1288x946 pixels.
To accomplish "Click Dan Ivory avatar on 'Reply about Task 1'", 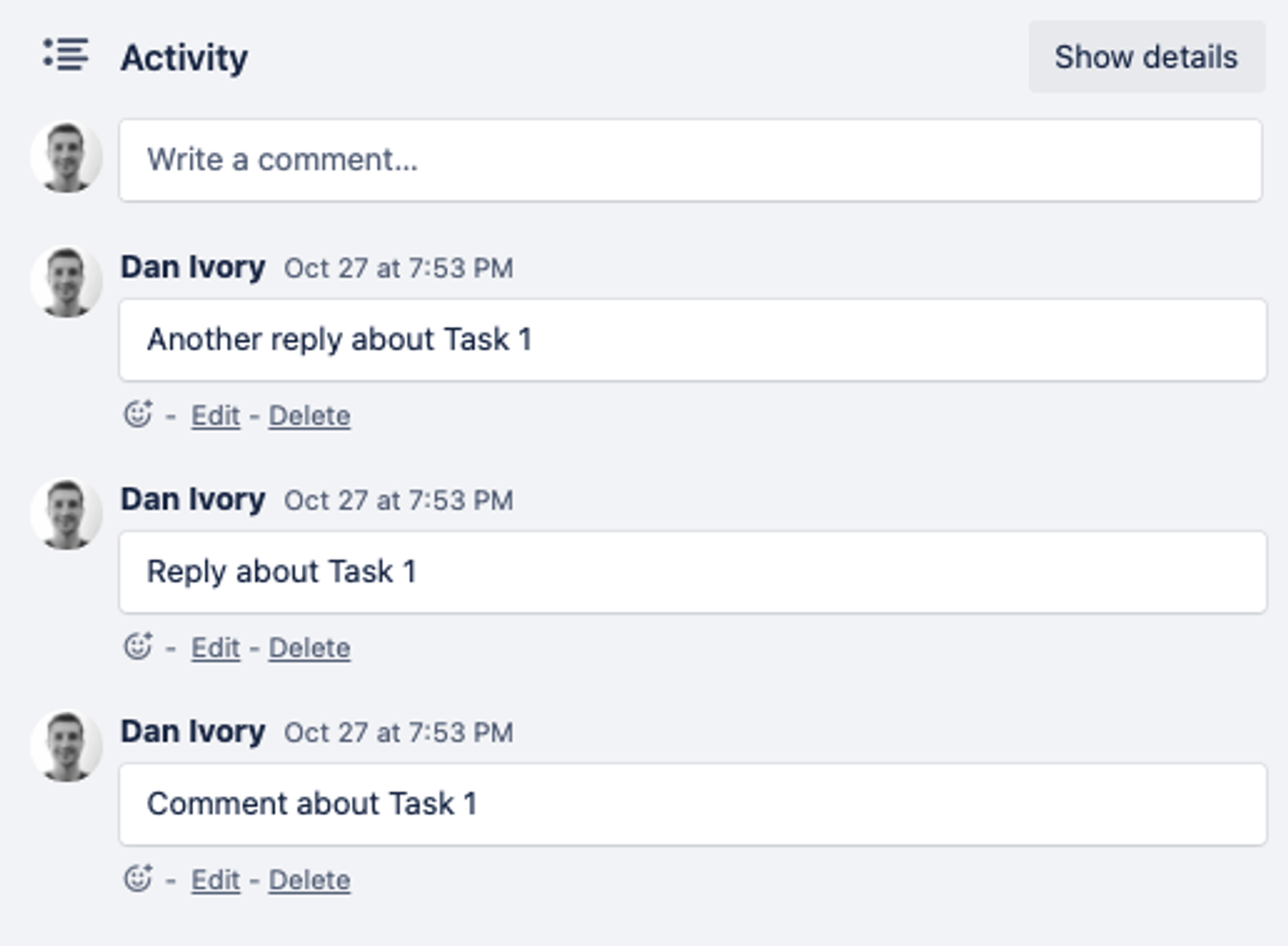I will tap(66, 514).
